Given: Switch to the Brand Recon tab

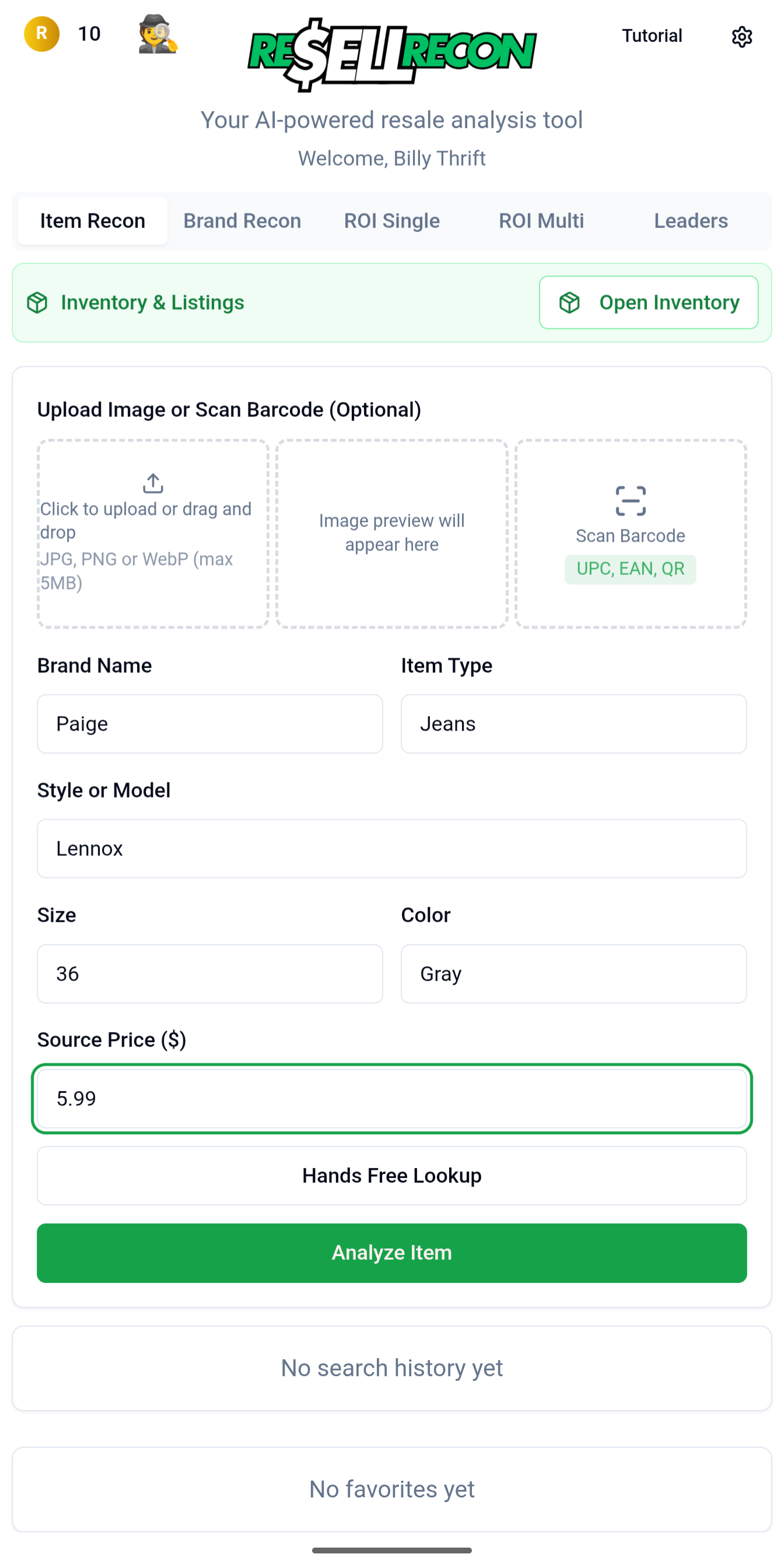Looking at the screenshot, I should point(242,221).
